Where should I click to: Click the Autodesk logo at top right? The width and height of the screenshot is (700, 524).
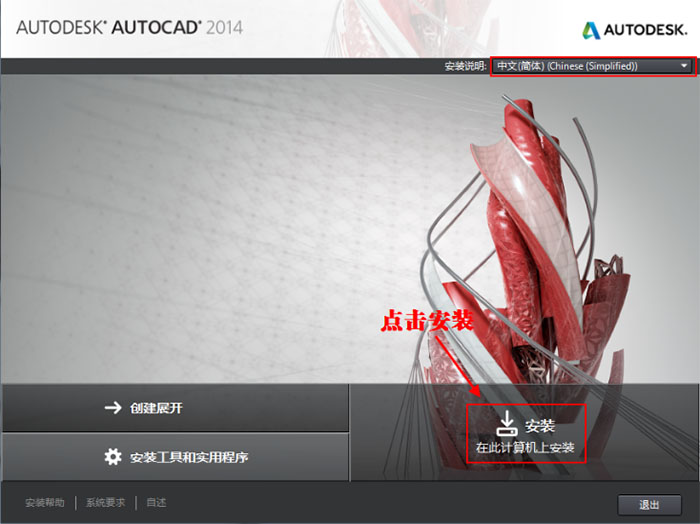point(634,30)
